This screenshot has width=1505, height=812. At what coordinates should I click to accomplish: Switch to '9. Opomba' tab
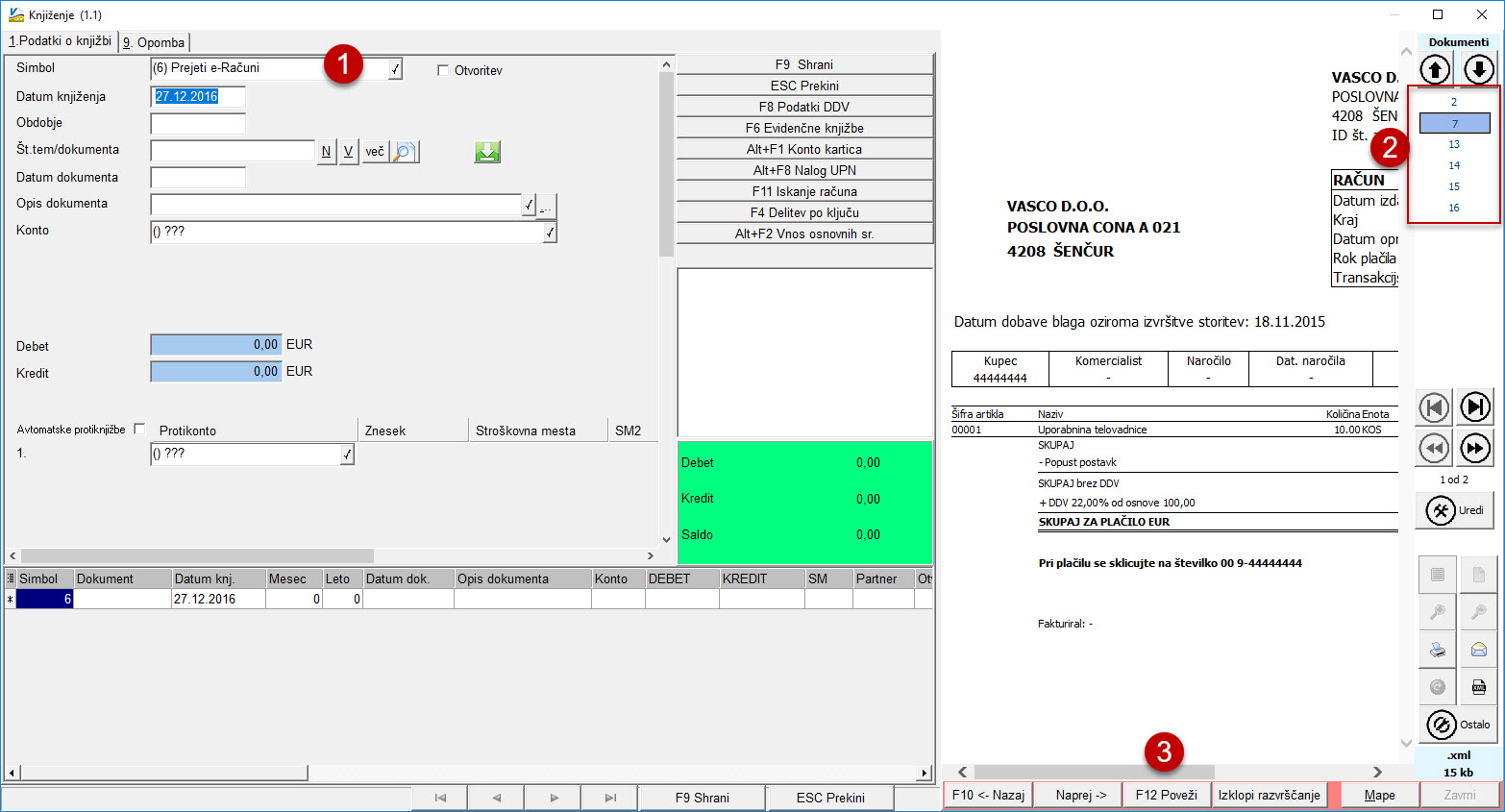(154, 42)
